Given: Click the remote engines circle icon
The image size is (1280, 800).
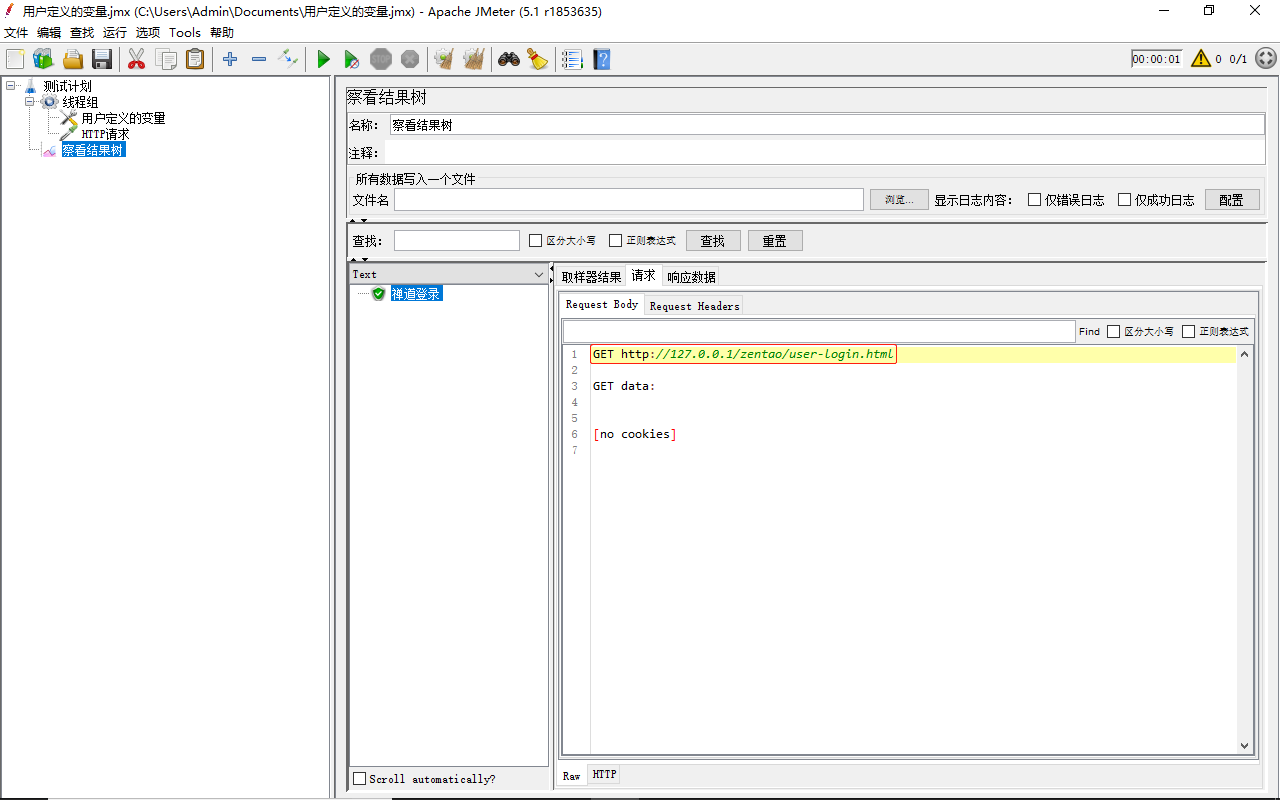Looking at the screenshot, I should click(x=1265, y=59).
